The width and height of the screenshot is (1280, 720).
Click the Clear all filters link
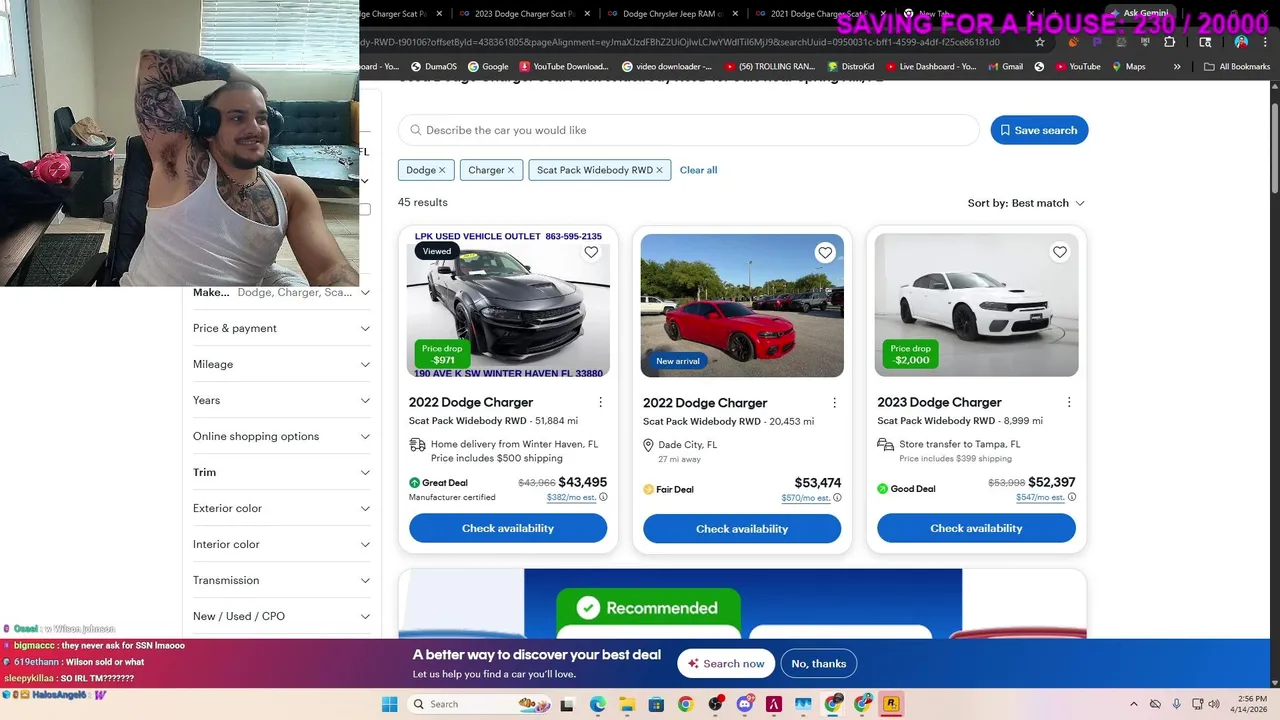tap(698, 170)
